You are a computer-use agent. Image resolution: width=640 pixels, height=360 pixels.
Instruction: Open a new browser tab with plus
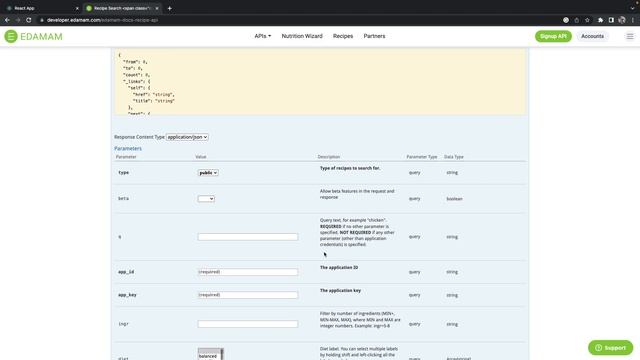169,8
